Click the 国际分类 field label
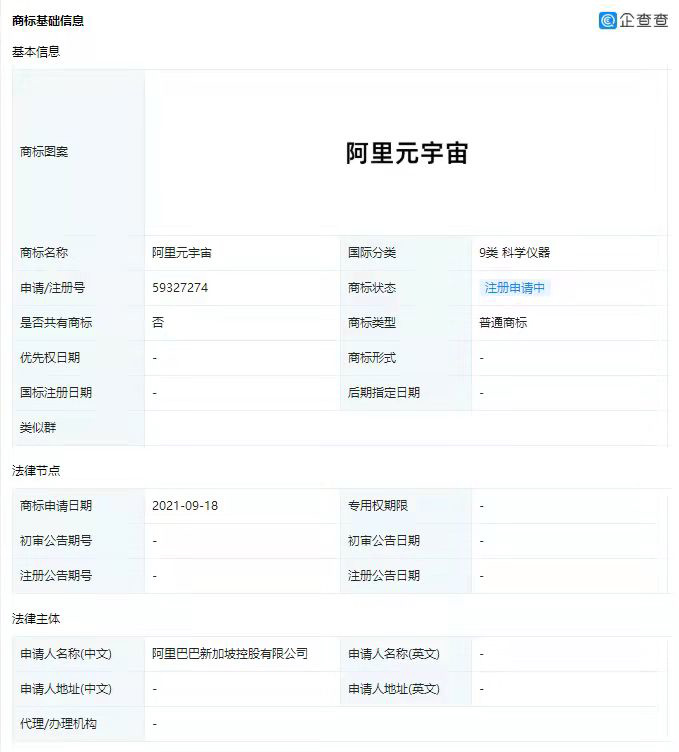Screen dimensions: 679x752 point(372,253)
